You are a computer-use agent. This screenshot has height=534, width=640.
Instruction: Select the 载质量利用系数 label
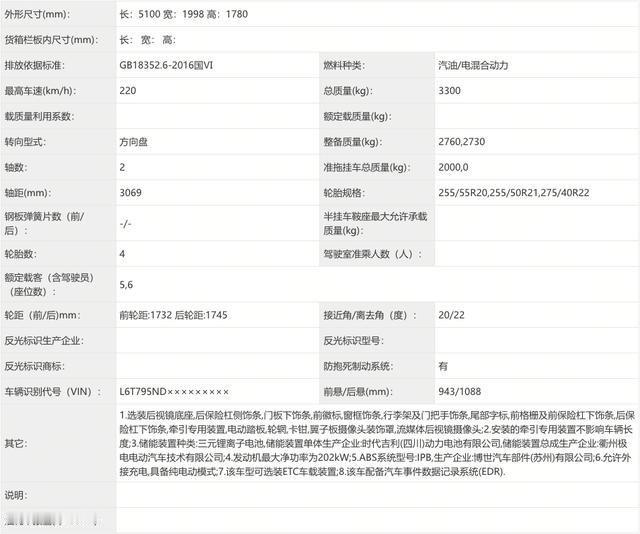39,116
